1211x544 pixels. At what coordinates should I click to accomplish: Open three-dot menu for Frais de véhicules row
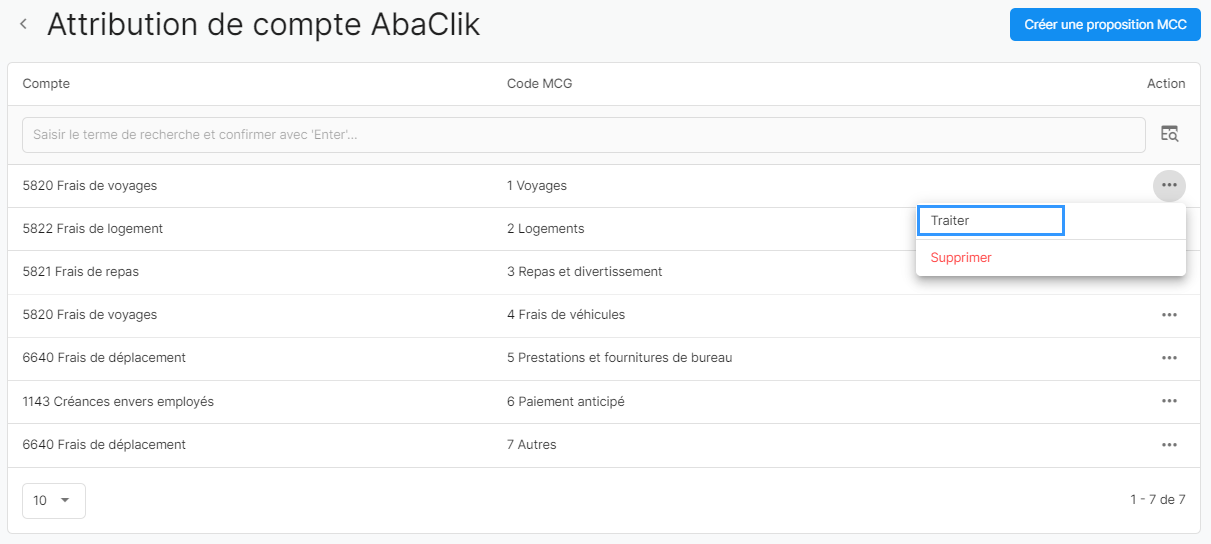[x=1169, y=315]
